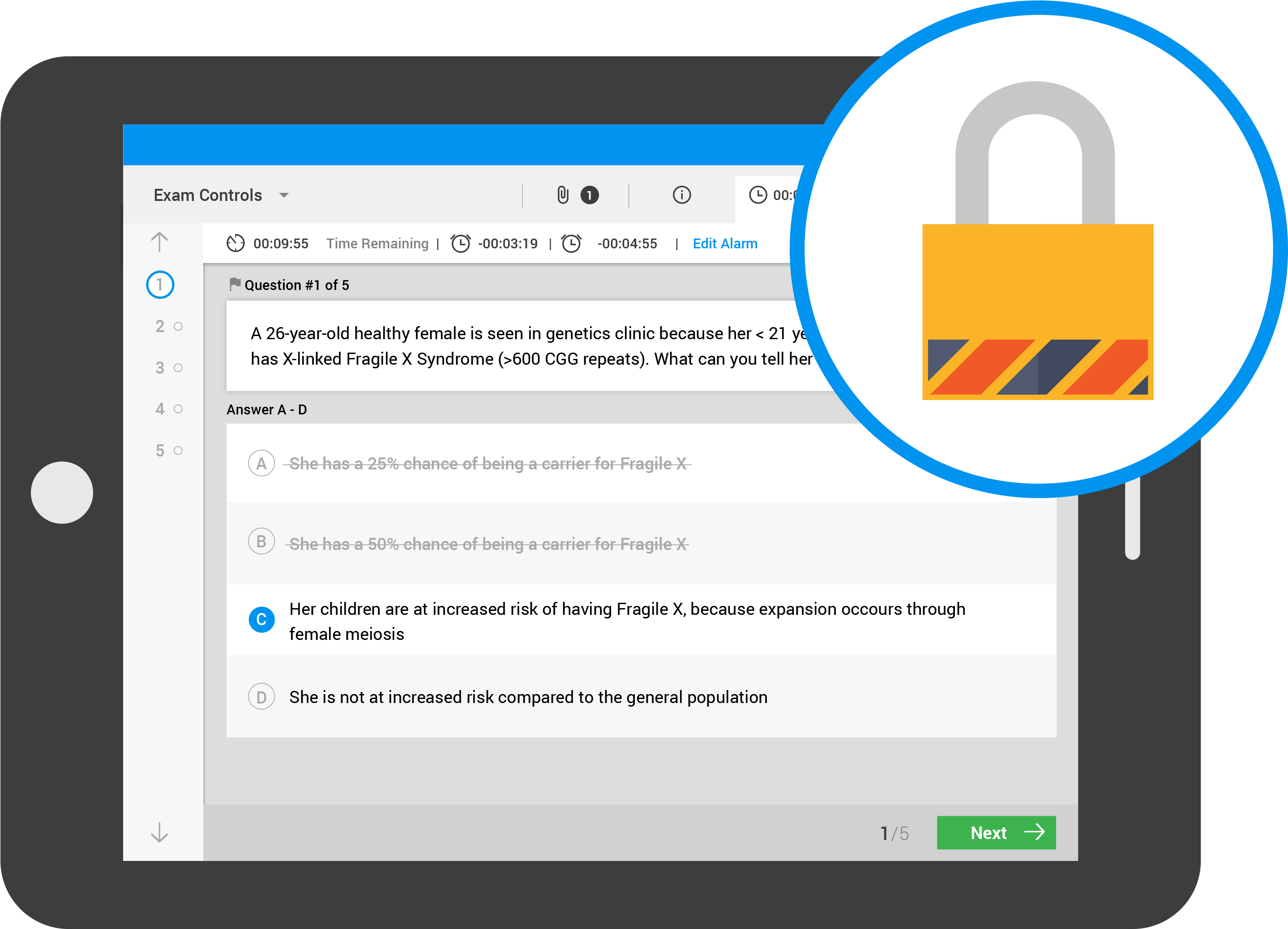Select answer A radio button
Screen dimensions: 1288x929
click(261, 464)
